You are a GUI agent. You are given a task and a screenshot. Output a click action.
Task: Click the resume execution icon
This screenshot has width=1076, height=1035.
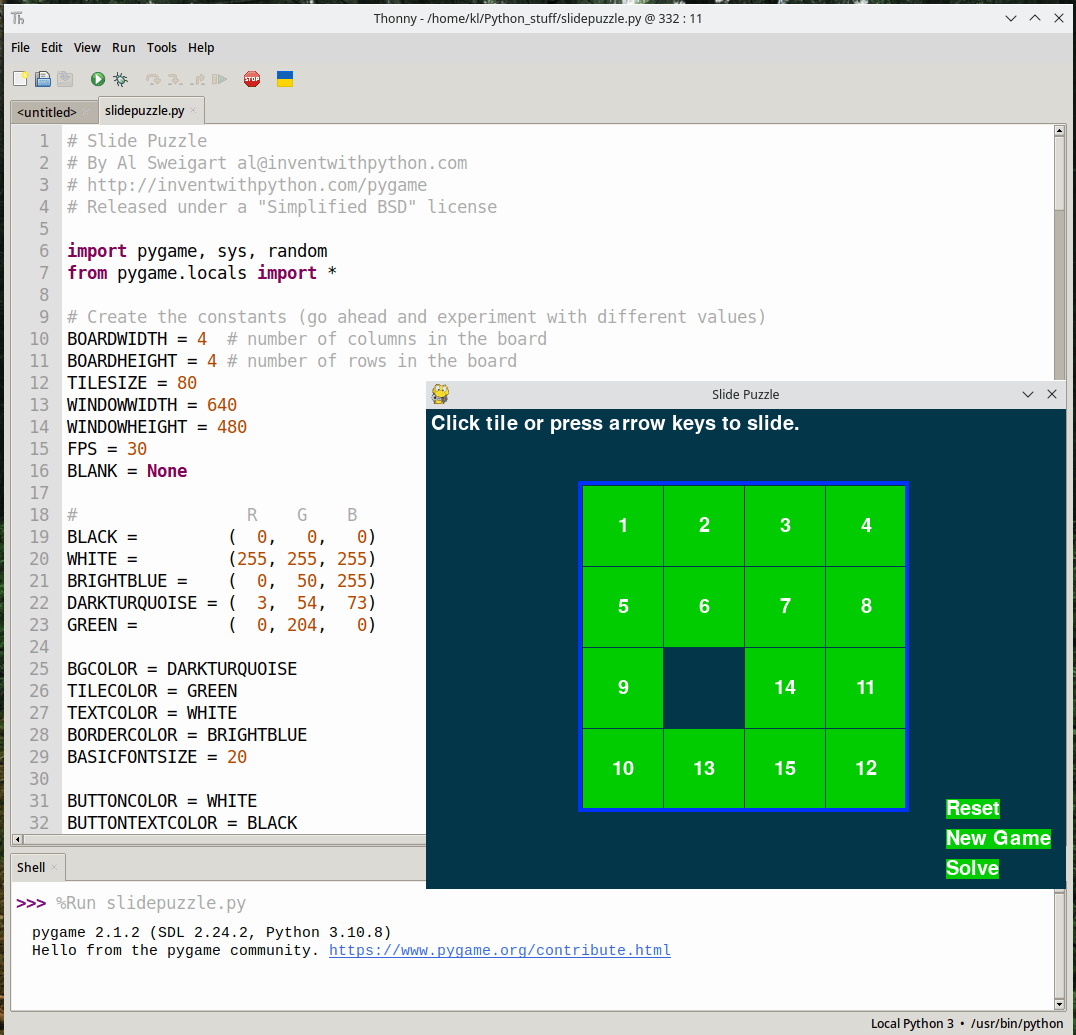[220, 78]
